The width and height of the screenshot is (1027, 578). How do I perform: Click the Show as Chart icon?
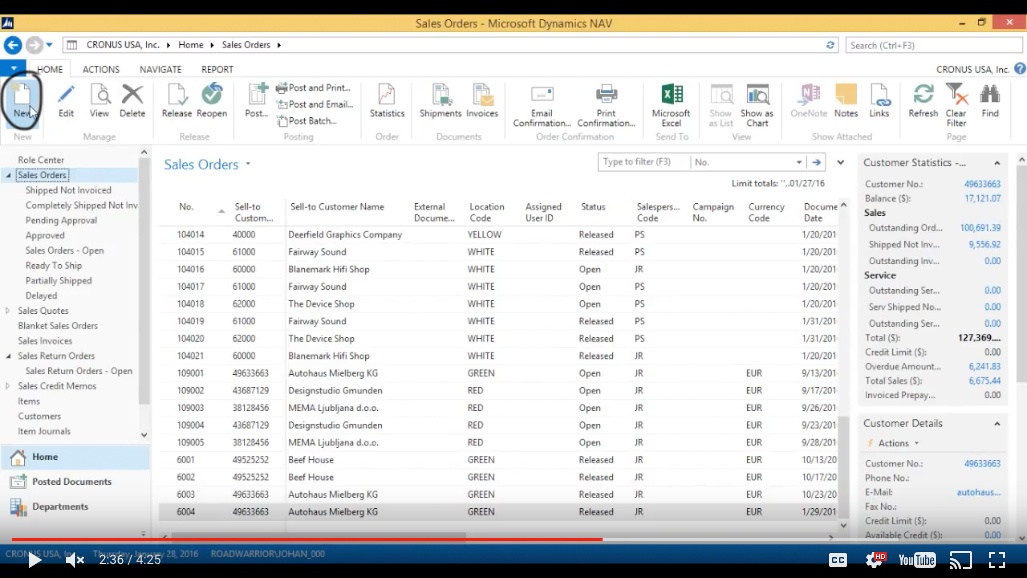(757, 105)
